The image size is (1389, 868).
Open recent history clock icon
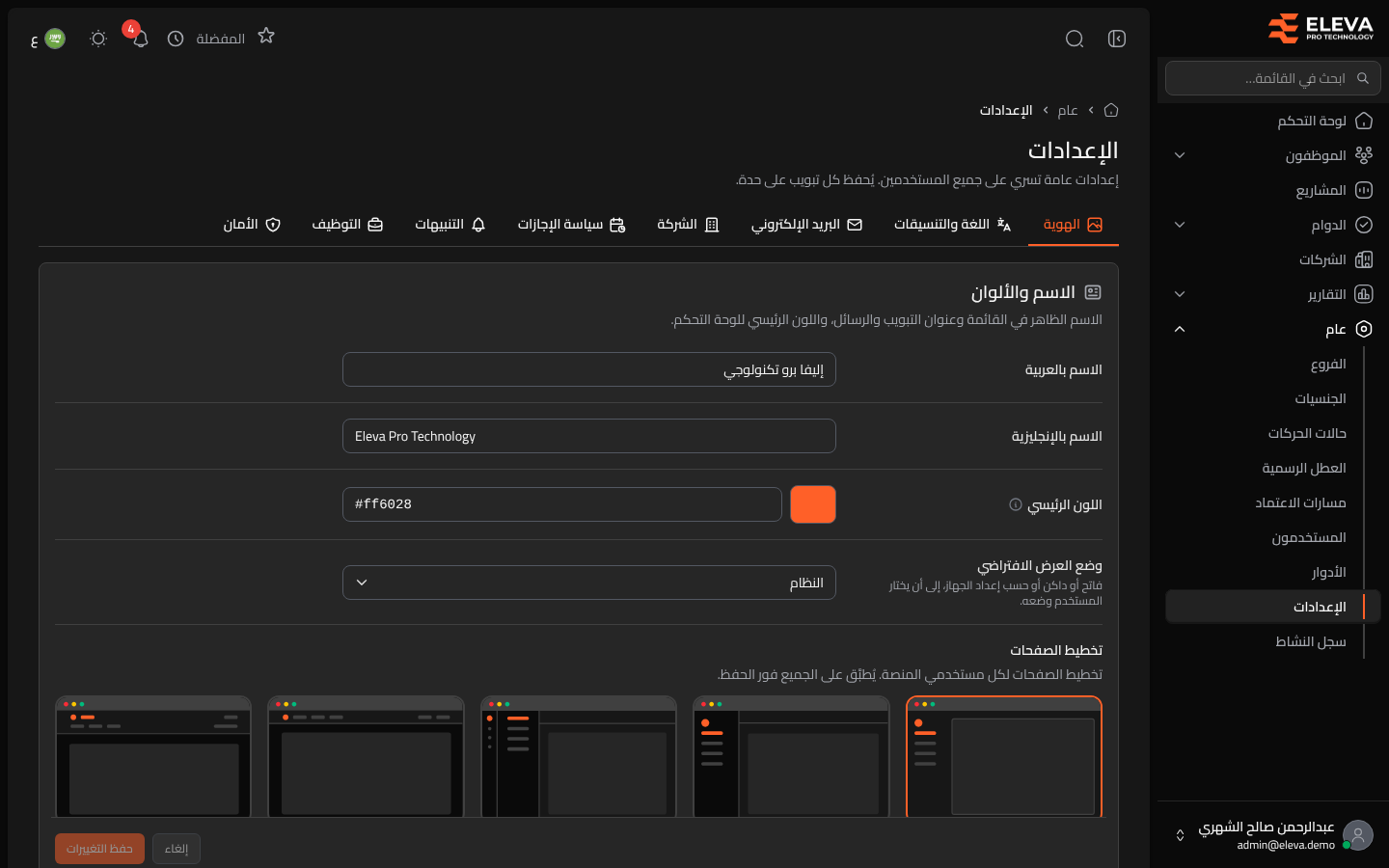(x=176, y=39)
